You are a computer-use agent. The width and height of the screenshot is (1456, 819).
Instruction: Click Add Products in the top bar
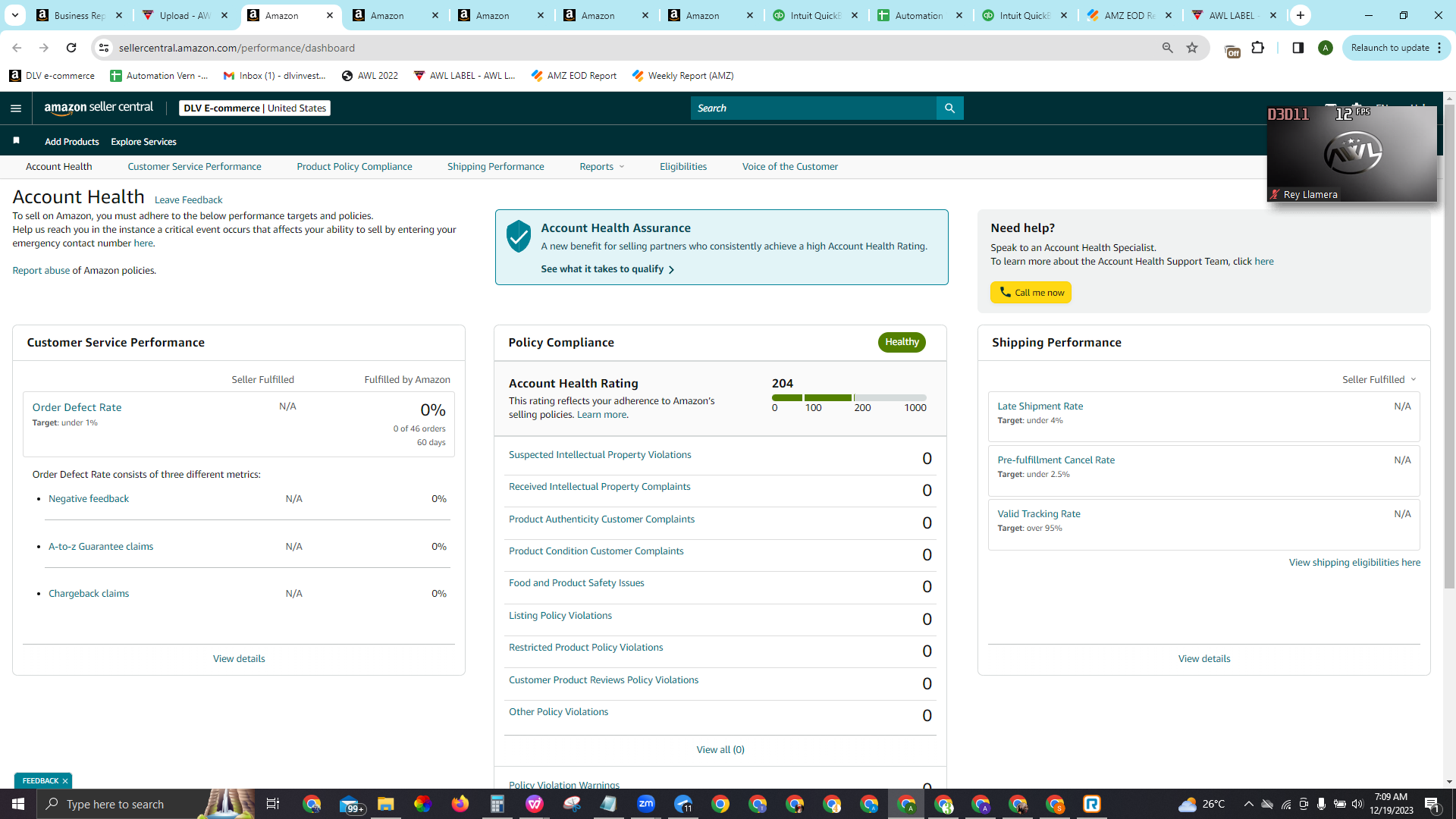click(72, 142)
